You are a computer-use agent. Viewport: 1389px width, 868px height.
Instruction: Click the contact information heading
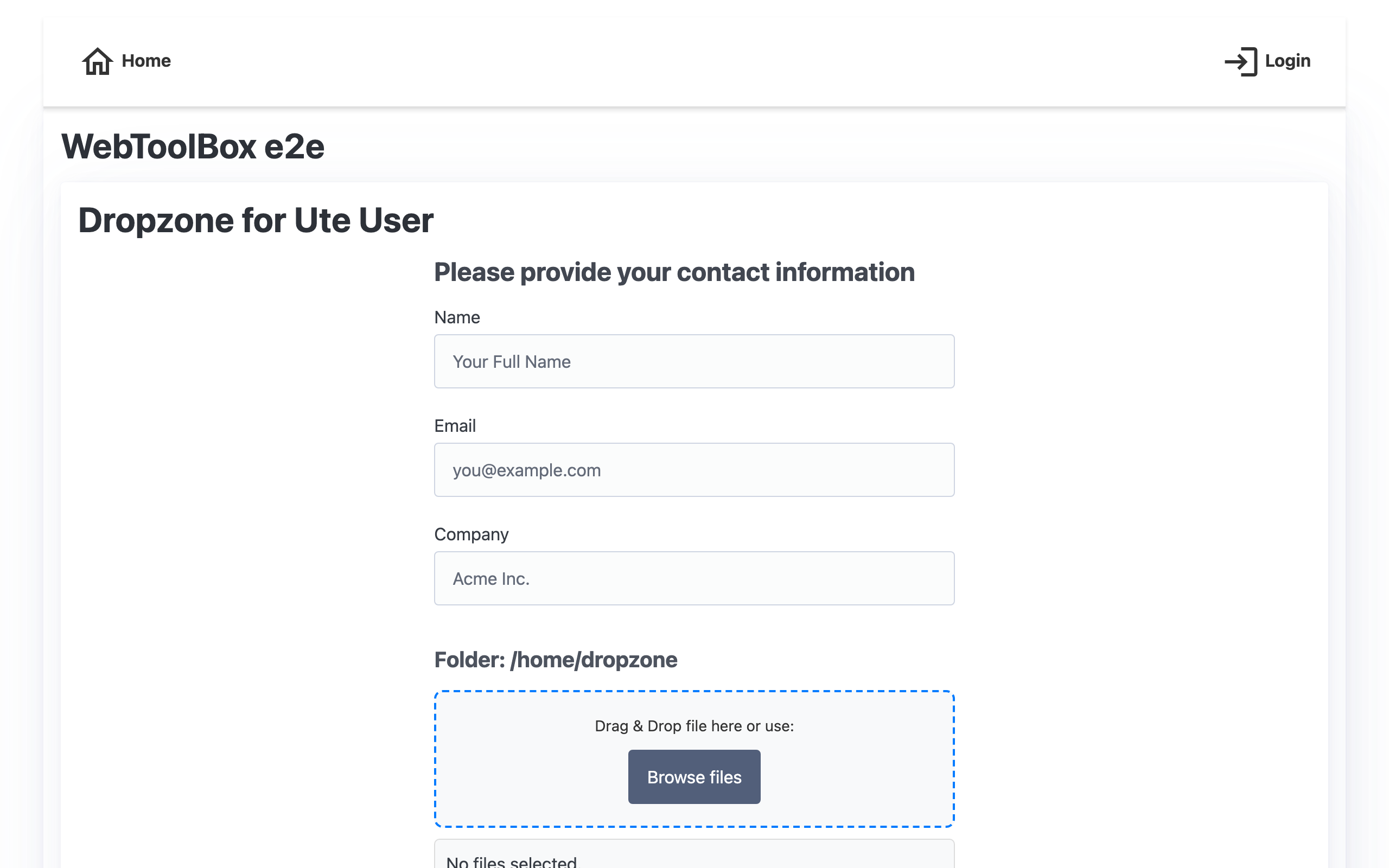coord(674,272)
